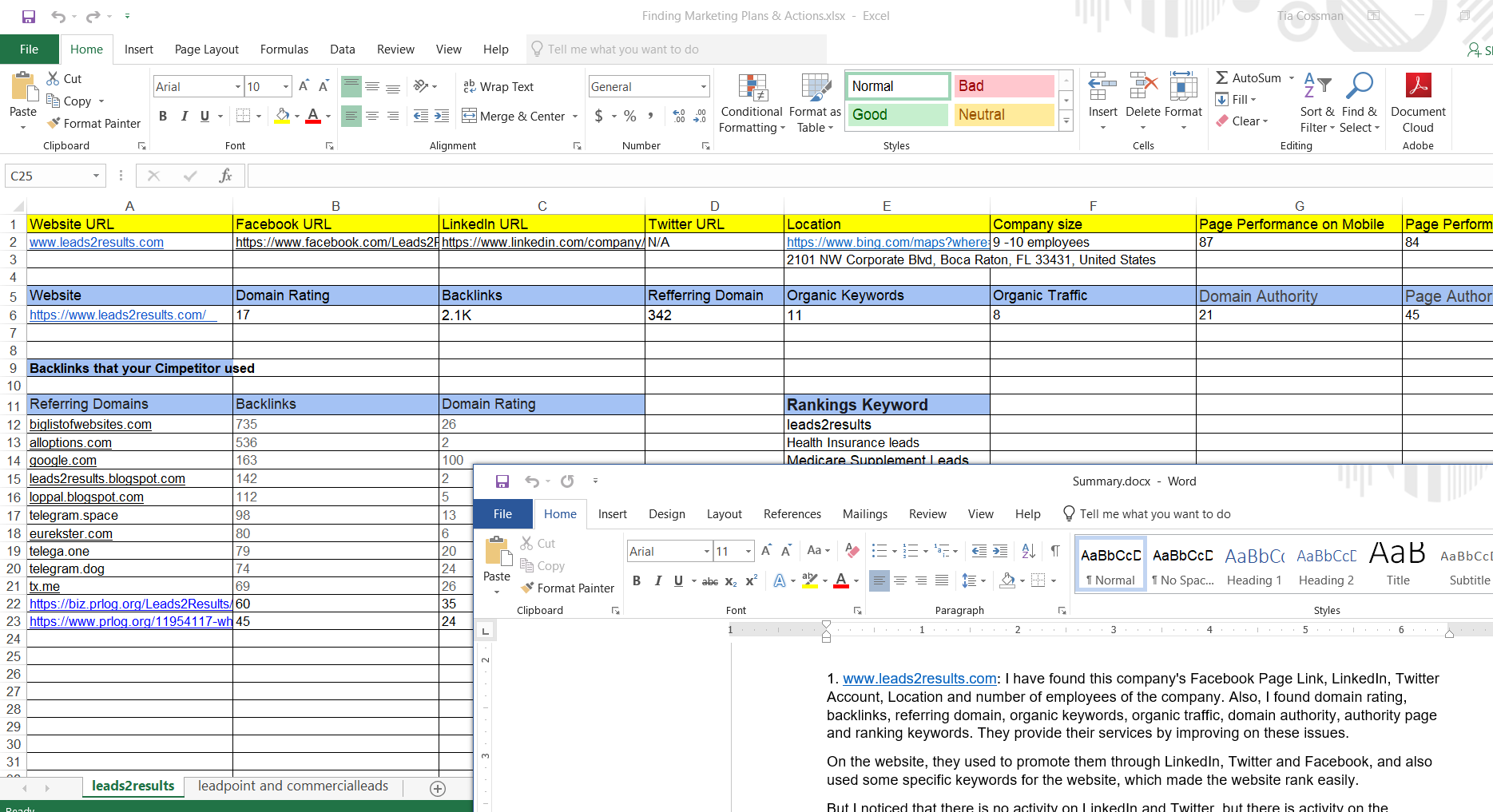Click the Excel Paste clipboard icon
This screenshot has height=812, width=1493.
coord(23,86)
